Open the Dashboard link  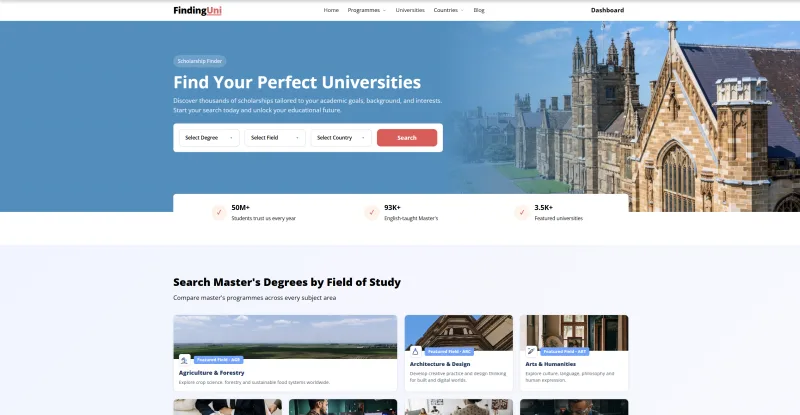click(607, 10)
